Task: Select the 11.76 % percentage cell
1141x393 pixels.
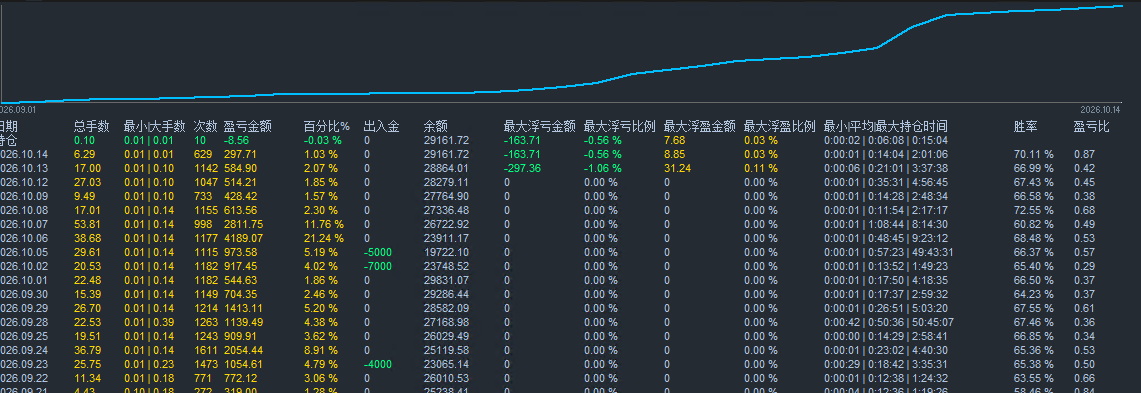Action: [324, 224]
